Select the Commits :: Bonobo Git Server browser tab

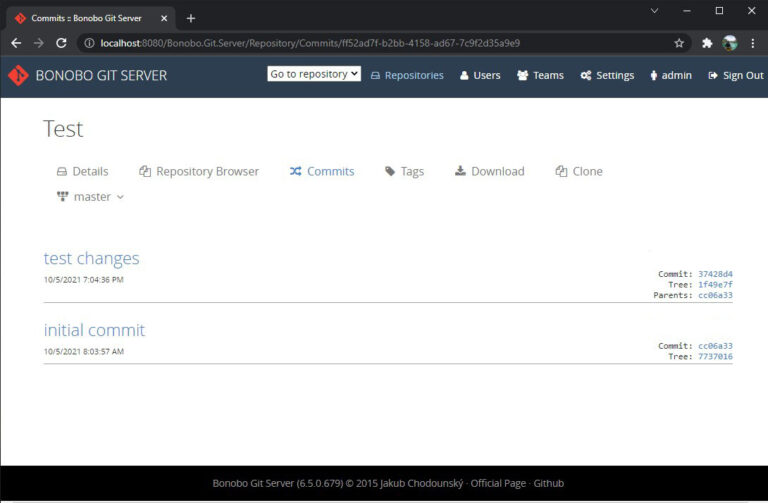(x=90, y=18)
